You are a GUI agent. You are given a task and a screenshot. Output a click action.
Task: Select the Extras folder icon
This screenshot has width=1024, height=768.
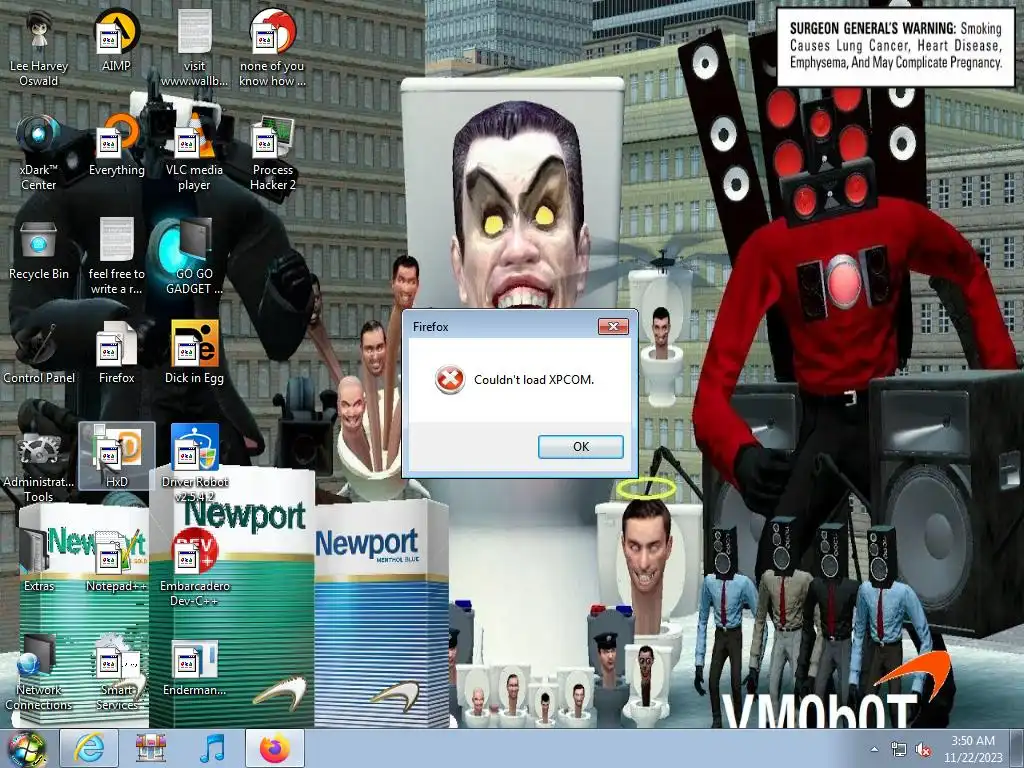point(39,560)
